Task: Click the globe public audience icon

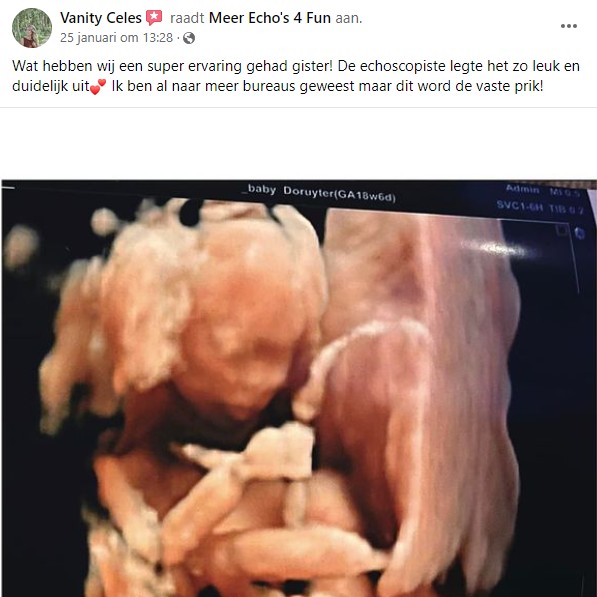Action: [x=189, y=38]
